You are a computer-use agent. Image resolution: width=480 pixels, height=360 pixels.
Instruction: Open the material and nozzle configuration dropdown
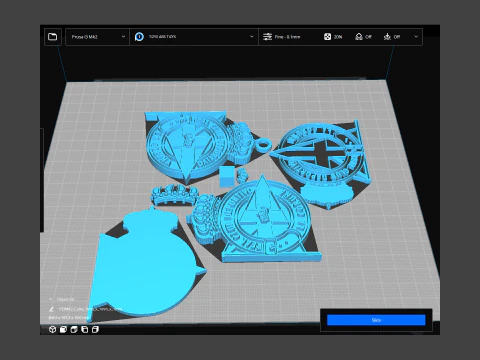click(x=194, y=37)
